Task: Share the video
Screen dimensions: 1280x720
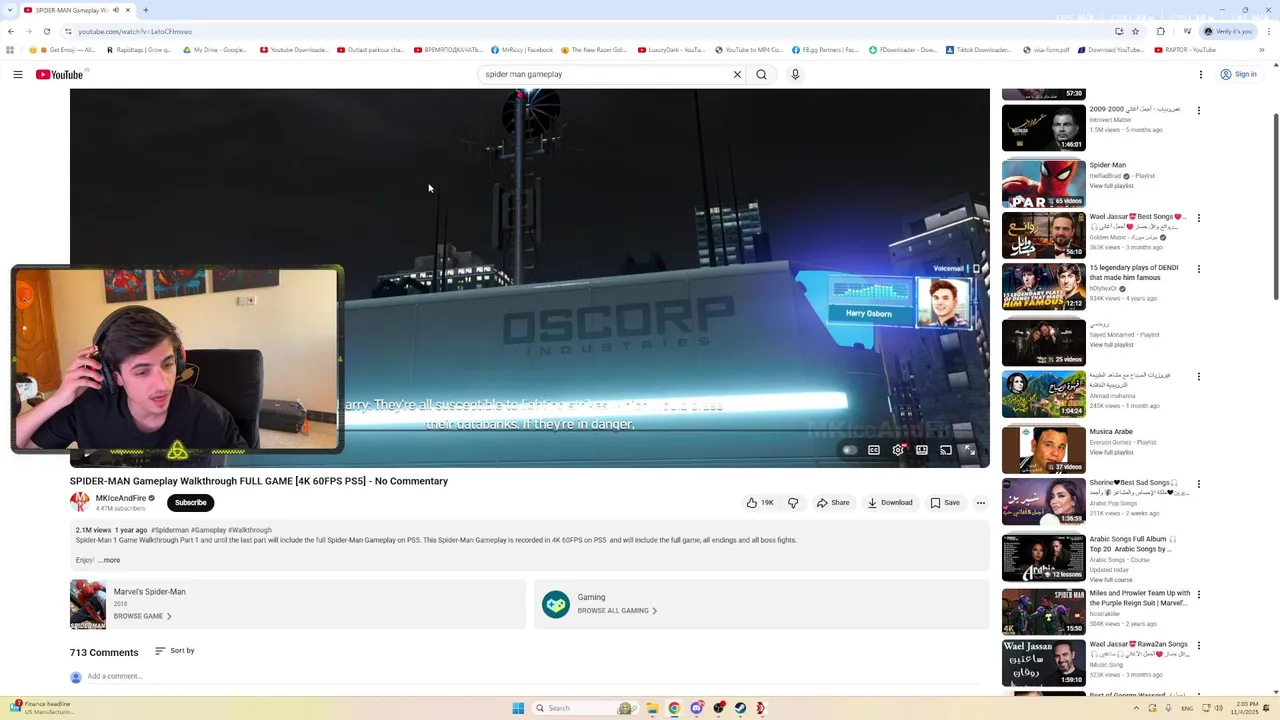Action: [833, 503]
